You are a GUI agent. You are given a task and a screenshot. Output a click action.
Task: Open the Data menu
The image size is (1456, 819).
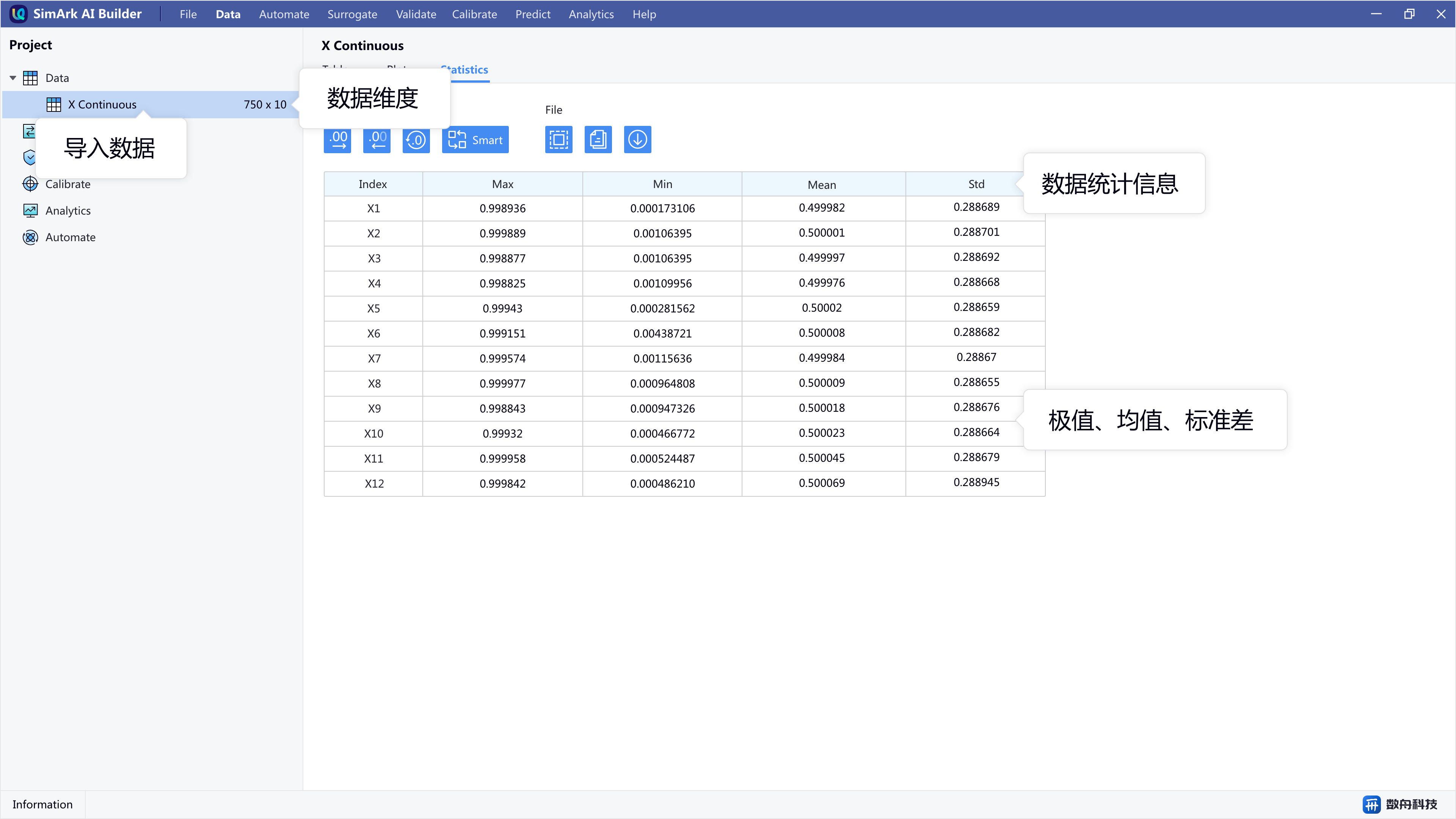(x=228, y=14)
